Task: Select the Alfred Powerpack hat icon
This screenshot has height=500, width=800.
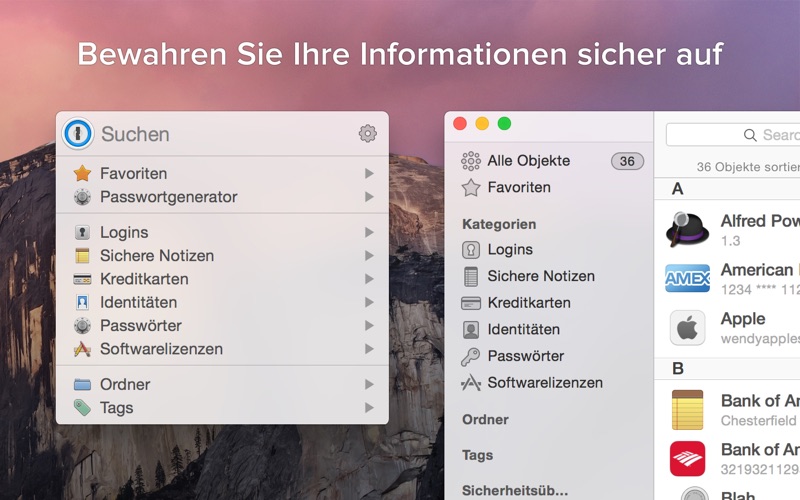Action: point(687,230)
